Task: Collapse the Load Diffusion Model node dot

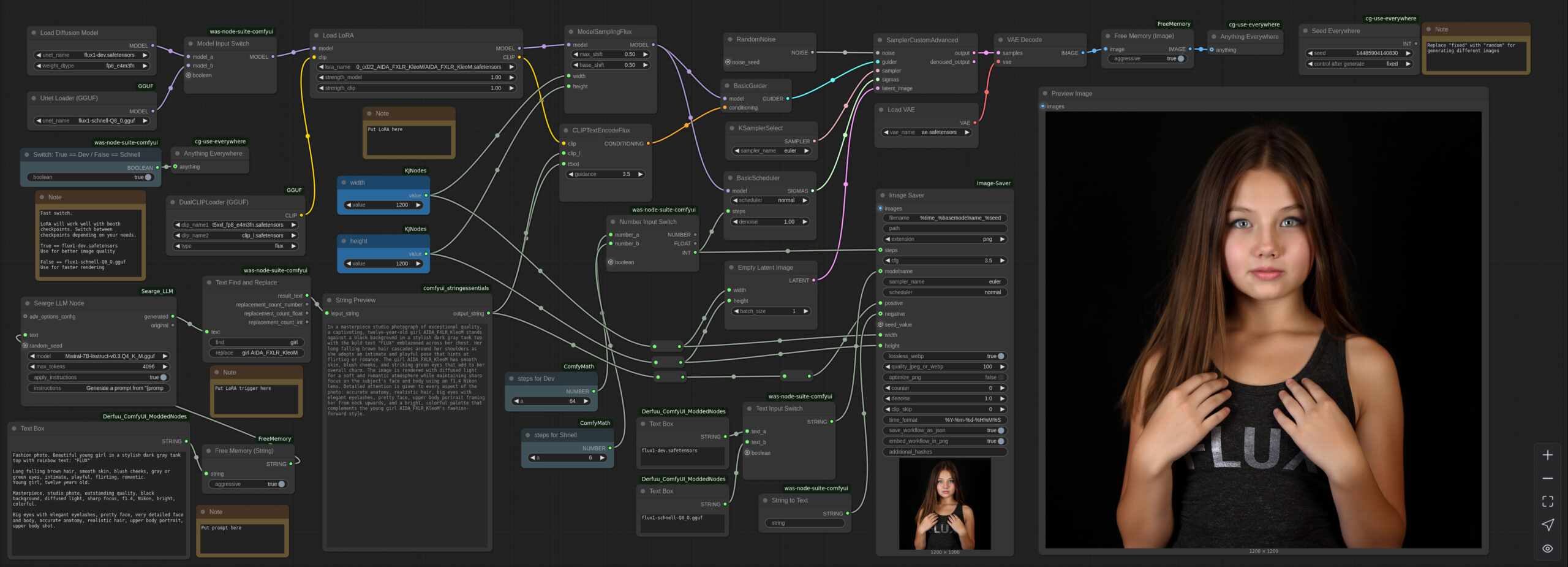Action: click(x=34, y=32)
